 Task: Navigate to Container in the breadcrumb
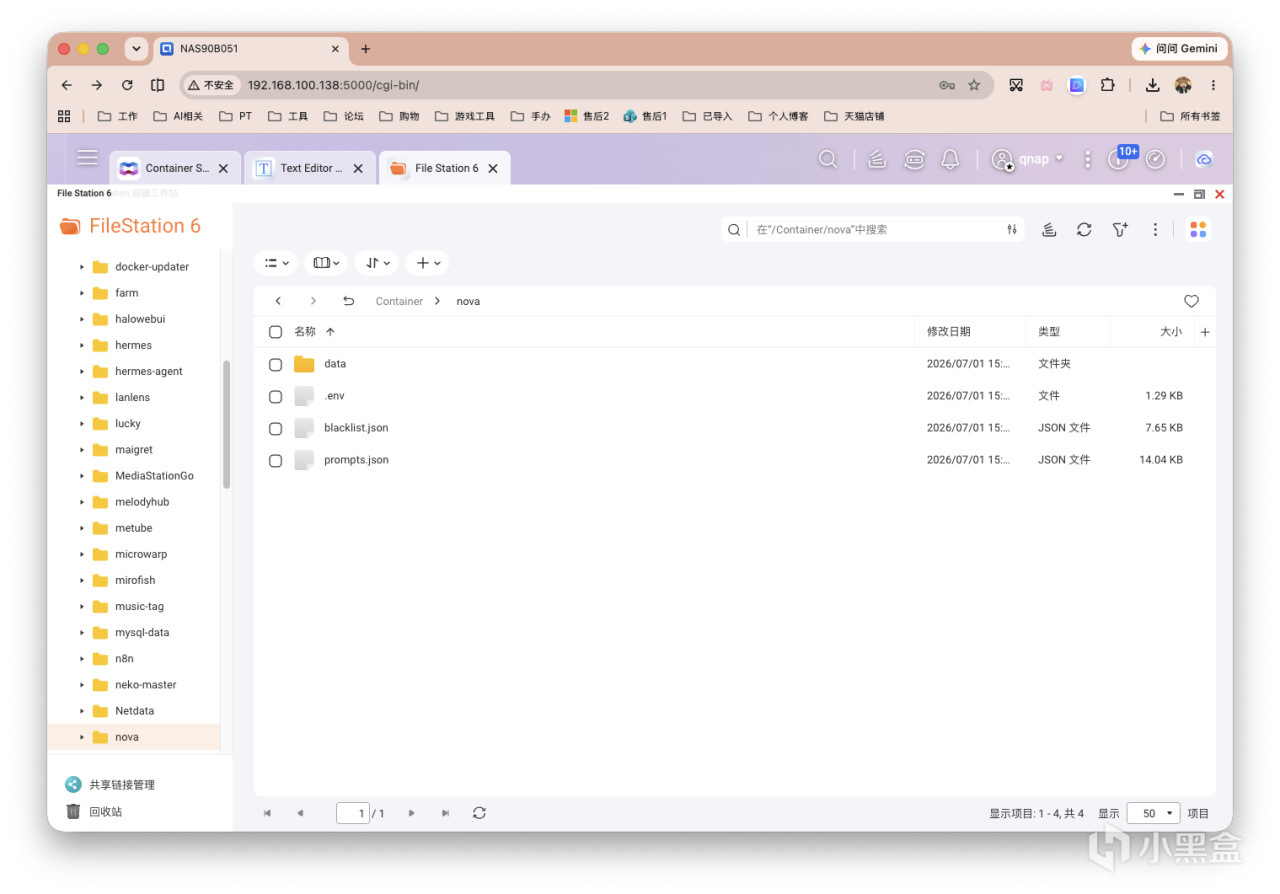[x=399, y=301]
